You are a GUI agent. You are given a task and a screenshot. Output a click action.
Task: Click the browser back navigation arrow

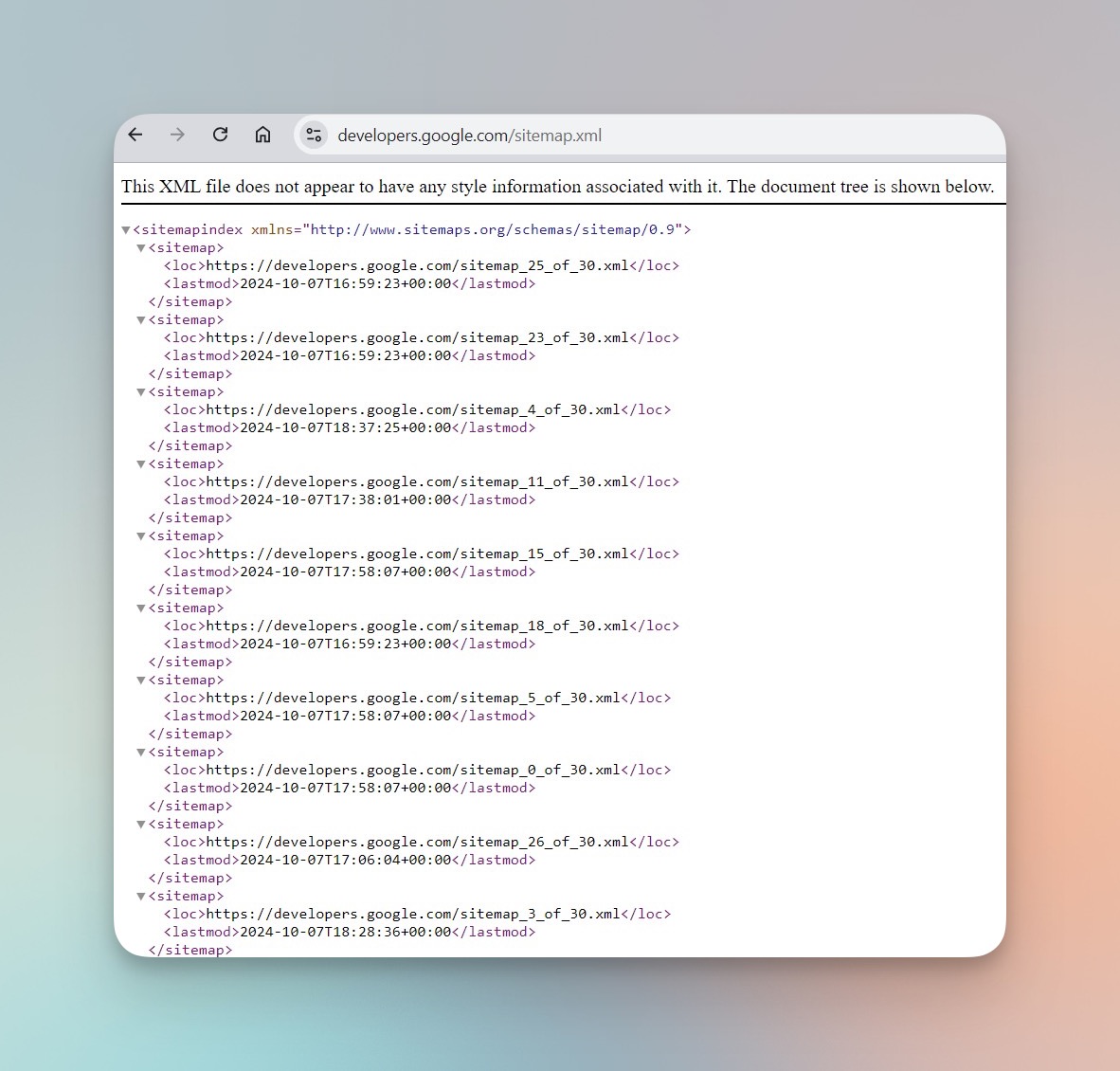(x=135, y=135)
